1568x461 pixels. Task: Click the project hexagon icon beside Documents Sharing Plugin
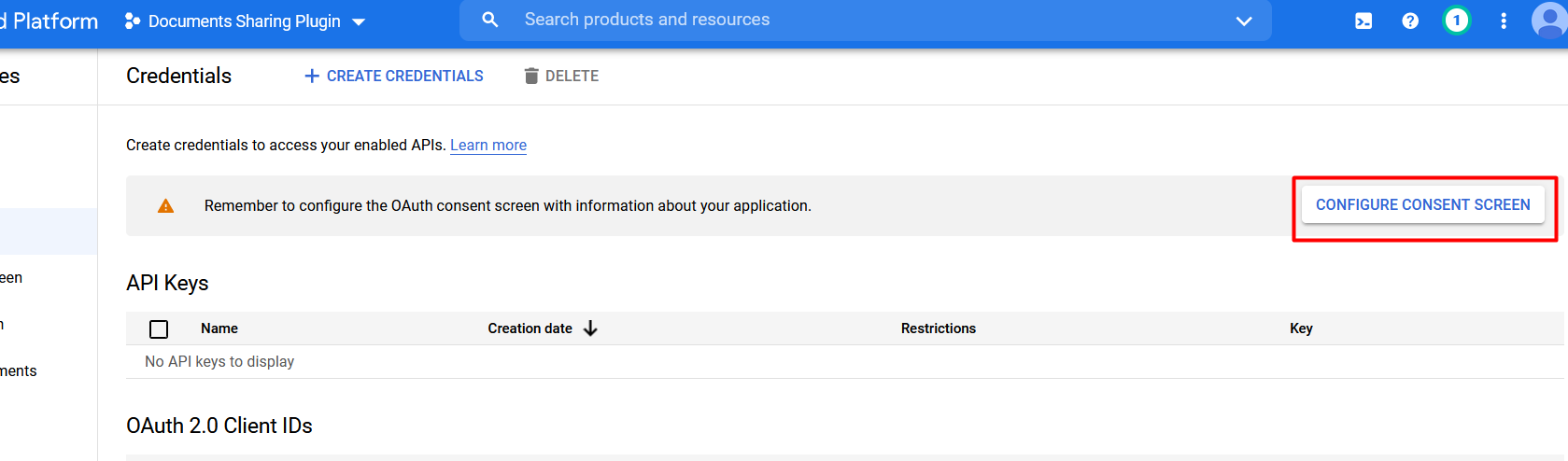133,21
